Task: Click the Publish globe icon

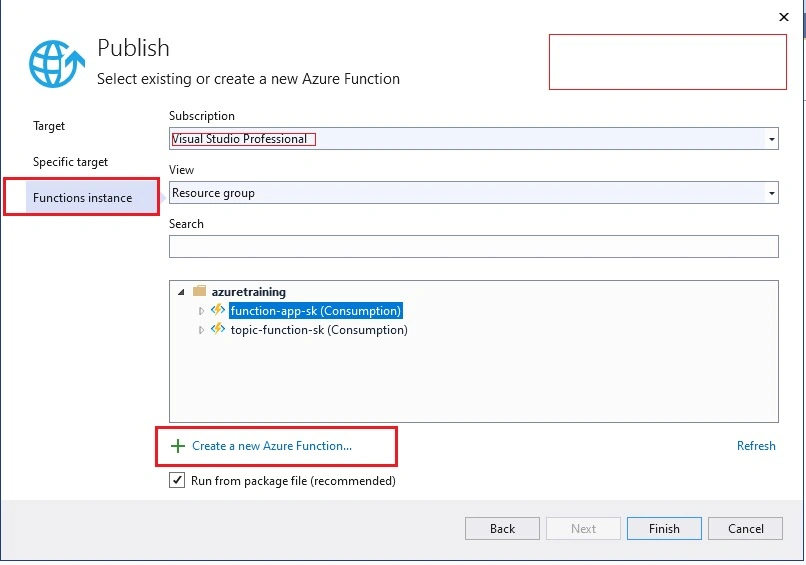Action: (x=57, y=64)
